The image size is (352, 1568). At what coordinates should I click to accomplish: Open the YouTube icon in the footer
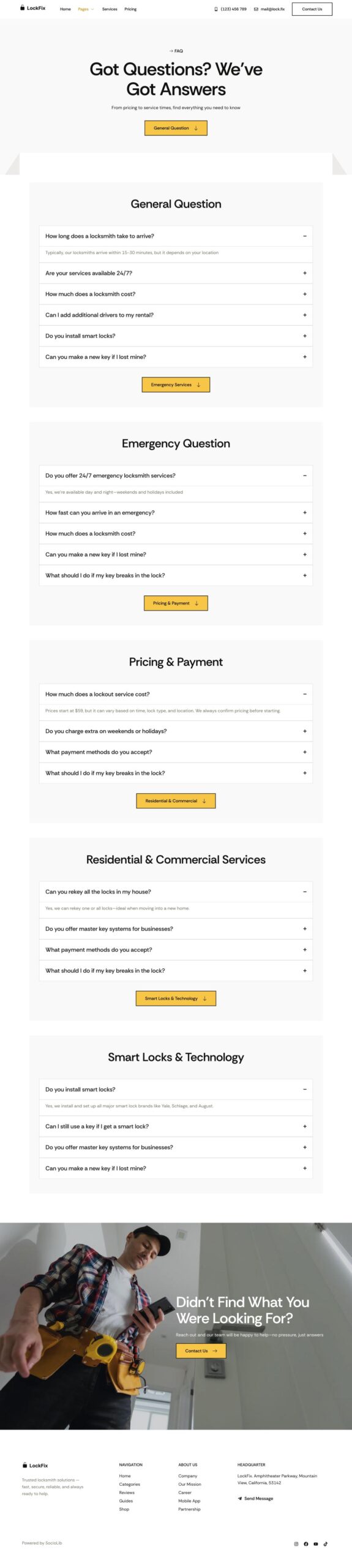(316, 1544)
